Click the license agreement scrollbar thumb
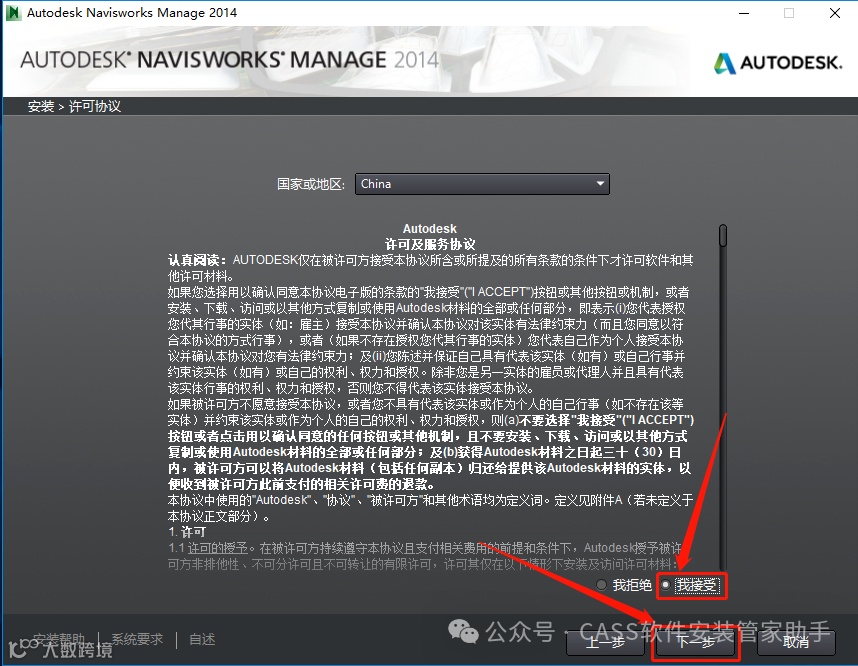 pyautogui.click(x=723, y=235)
